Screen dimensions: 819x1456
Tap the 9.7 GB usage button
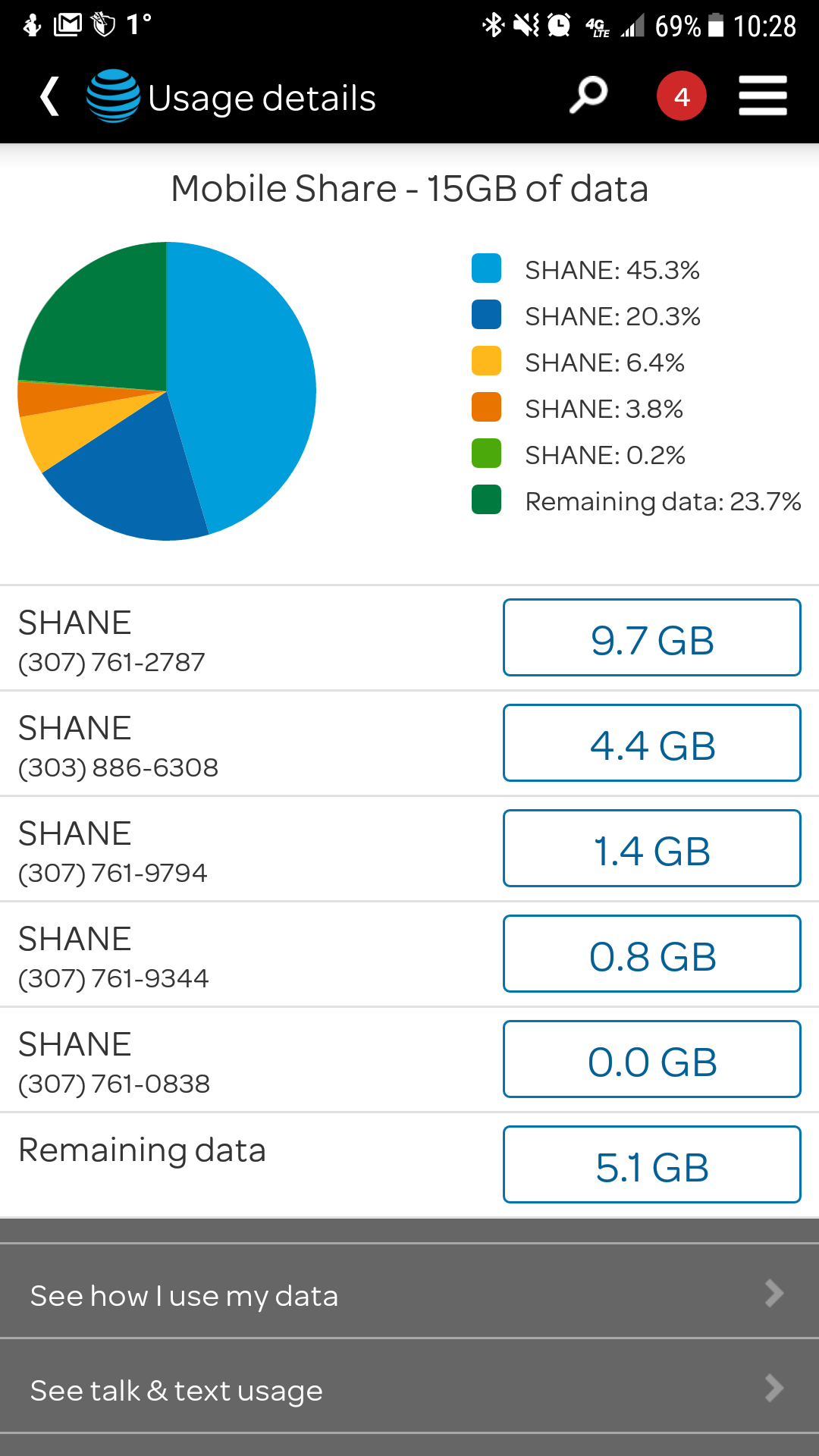click(x=651, y=638)
